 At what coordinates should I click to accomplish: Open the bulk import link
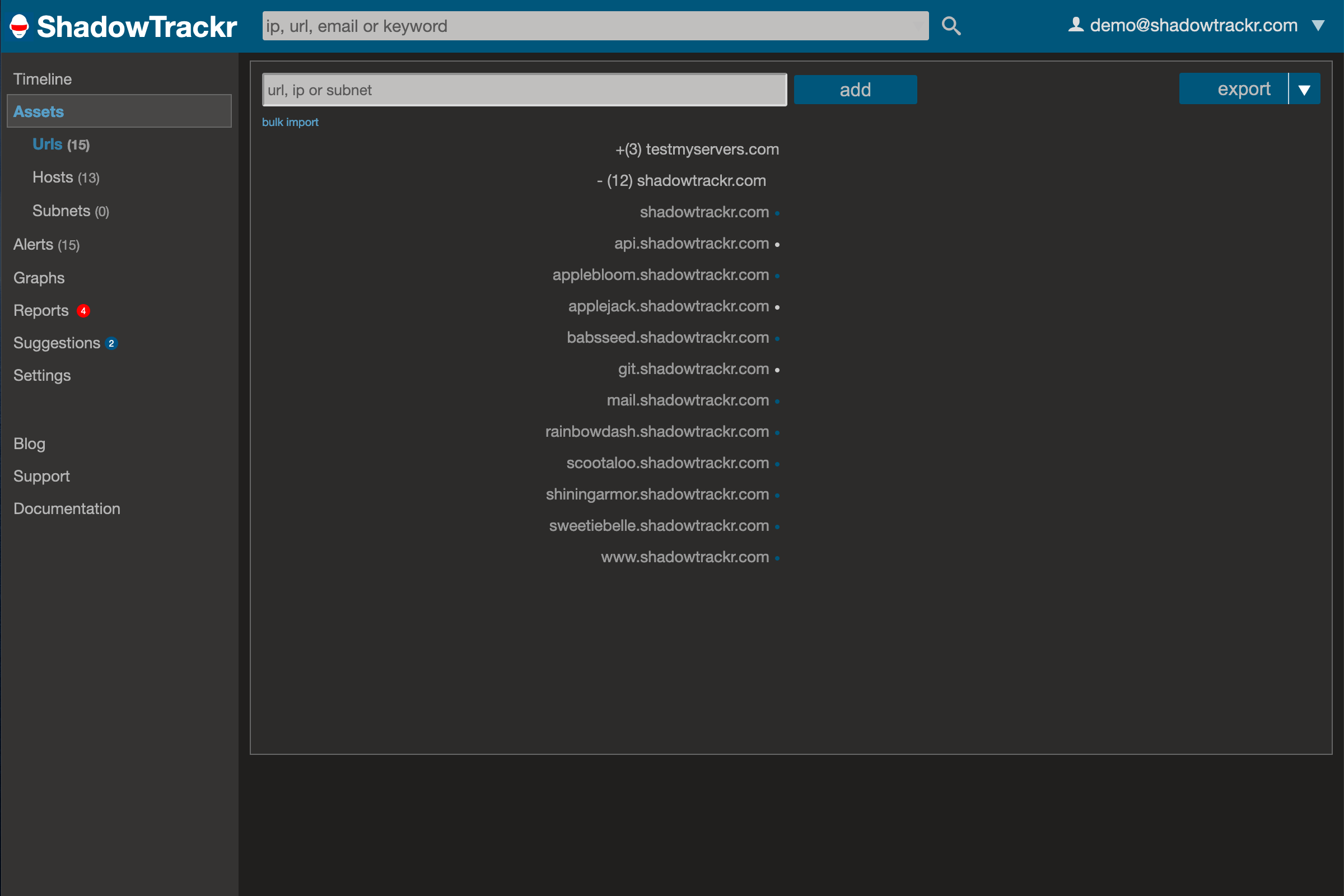click(290, 122)
